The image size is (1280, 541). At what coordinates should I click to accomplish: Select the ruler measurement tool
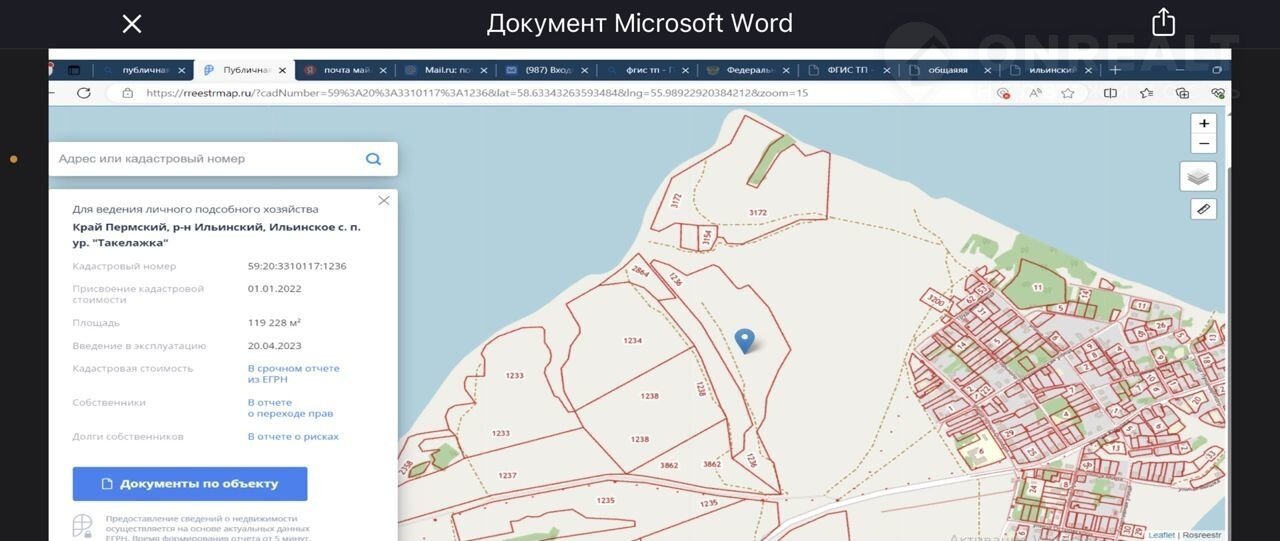(1203, 209)
